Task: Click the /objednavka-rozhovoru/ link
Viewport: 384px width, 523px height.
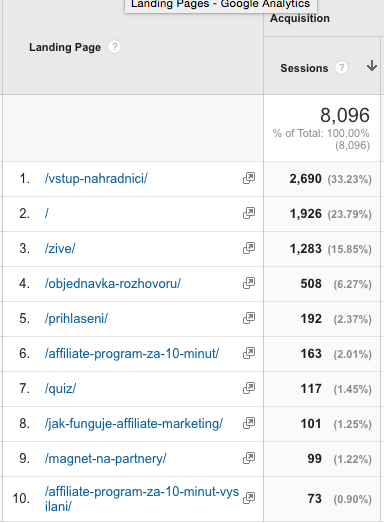Action: pos(113,284)
